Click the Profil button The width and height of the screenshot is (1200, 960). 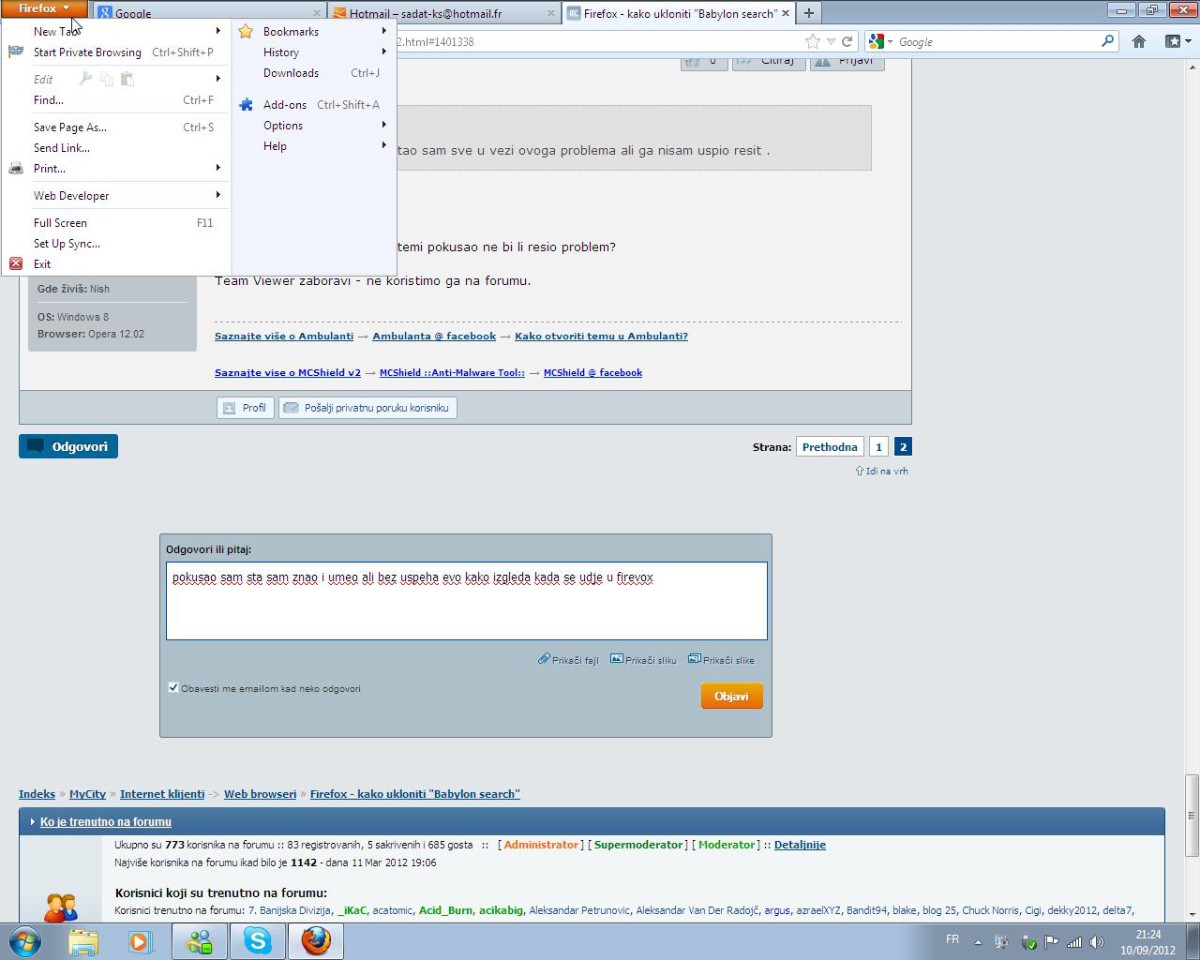point(245,408)
